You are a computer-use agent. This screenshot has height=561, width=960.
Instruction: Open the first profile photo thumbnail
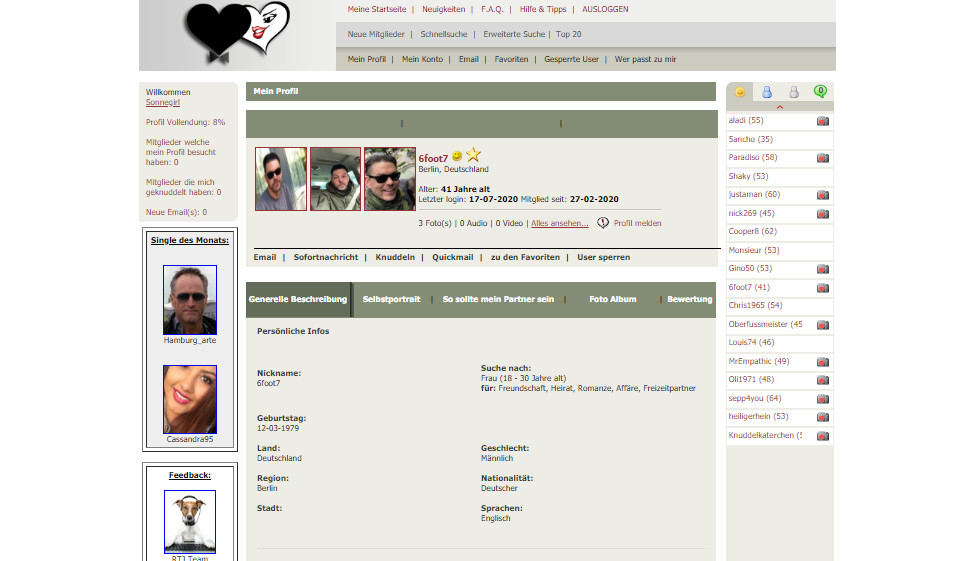click(x=281, y=179)
